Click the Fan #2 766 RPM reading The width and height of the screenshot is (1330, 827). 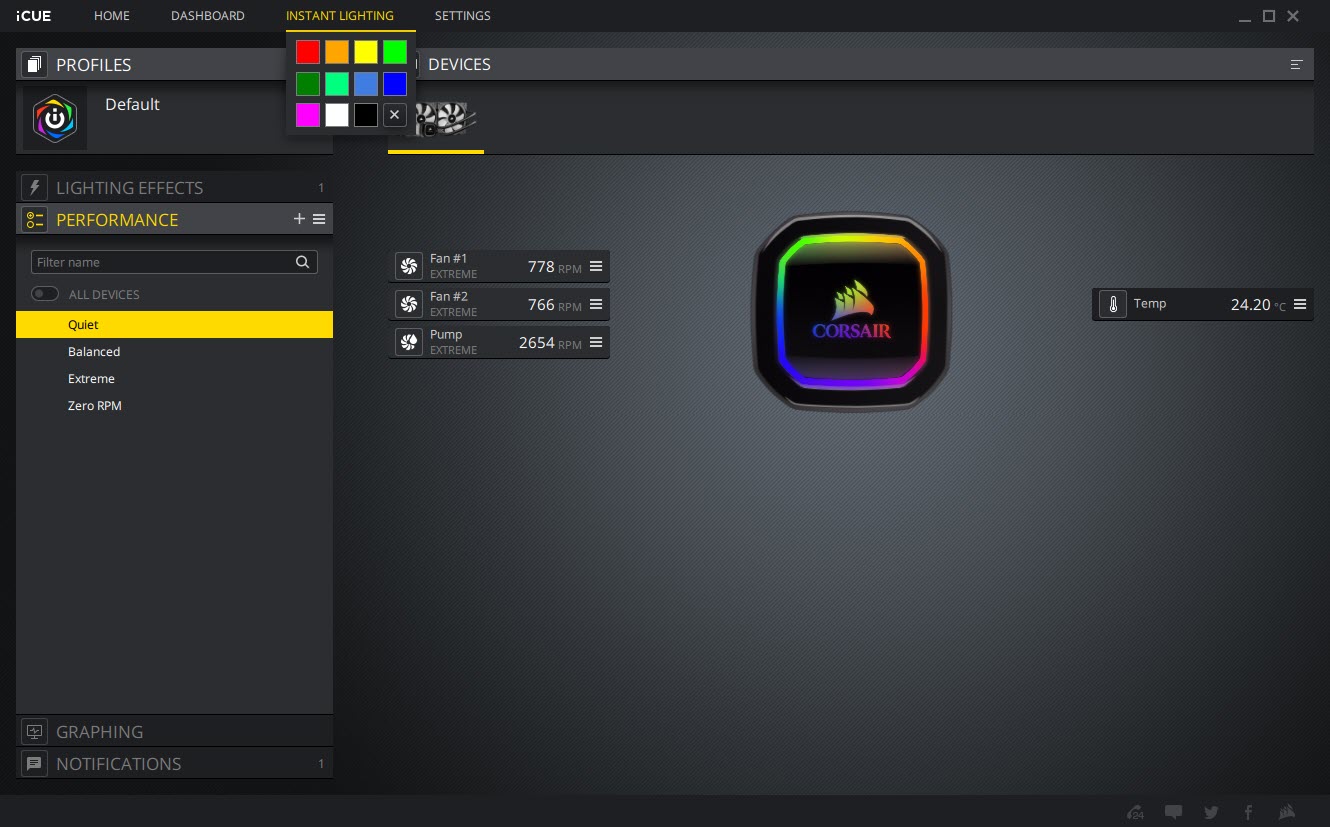pos(554,305)
